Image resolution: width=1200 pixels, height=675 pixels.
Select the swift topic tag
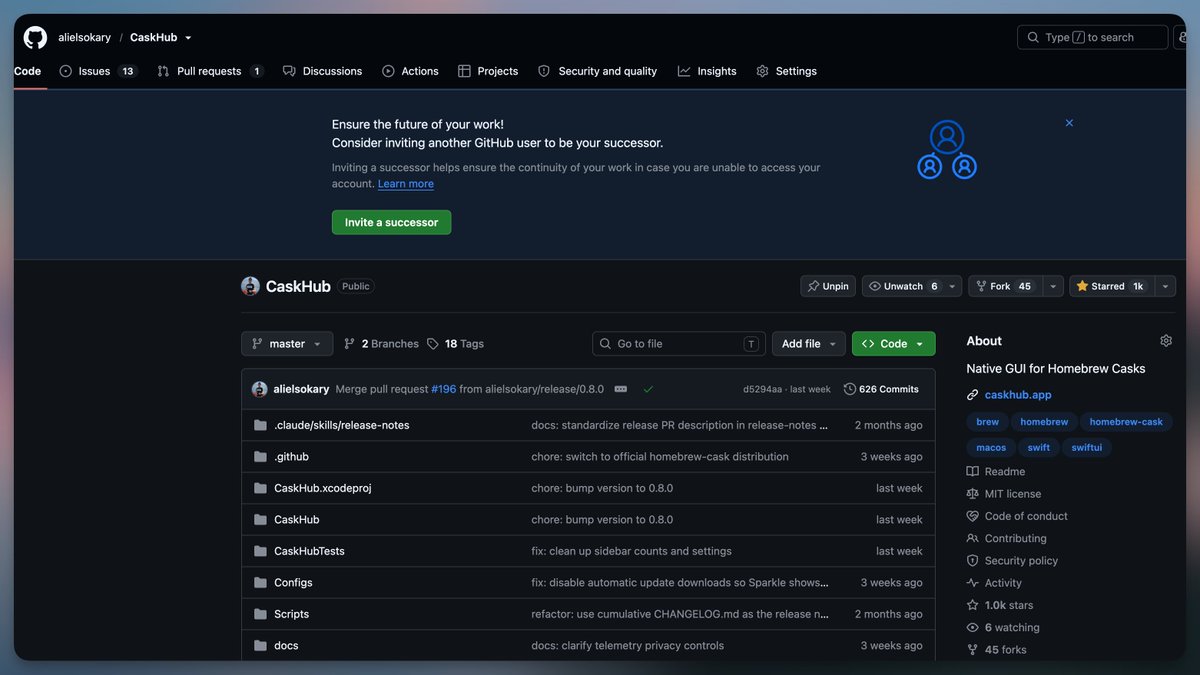click(x=1039, y=448)
